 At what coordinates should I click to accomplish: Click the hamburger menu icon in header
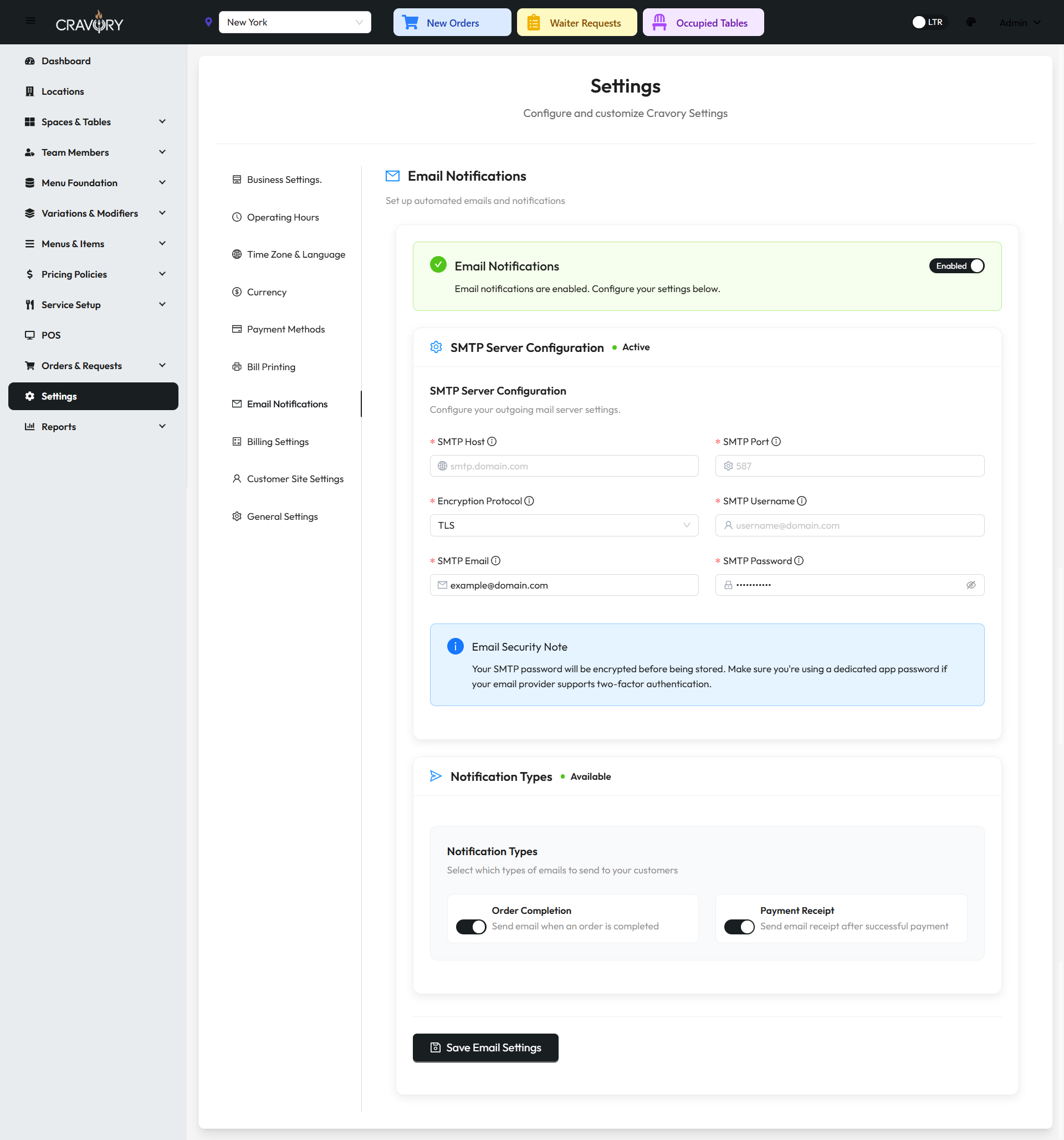pos(30,21)
